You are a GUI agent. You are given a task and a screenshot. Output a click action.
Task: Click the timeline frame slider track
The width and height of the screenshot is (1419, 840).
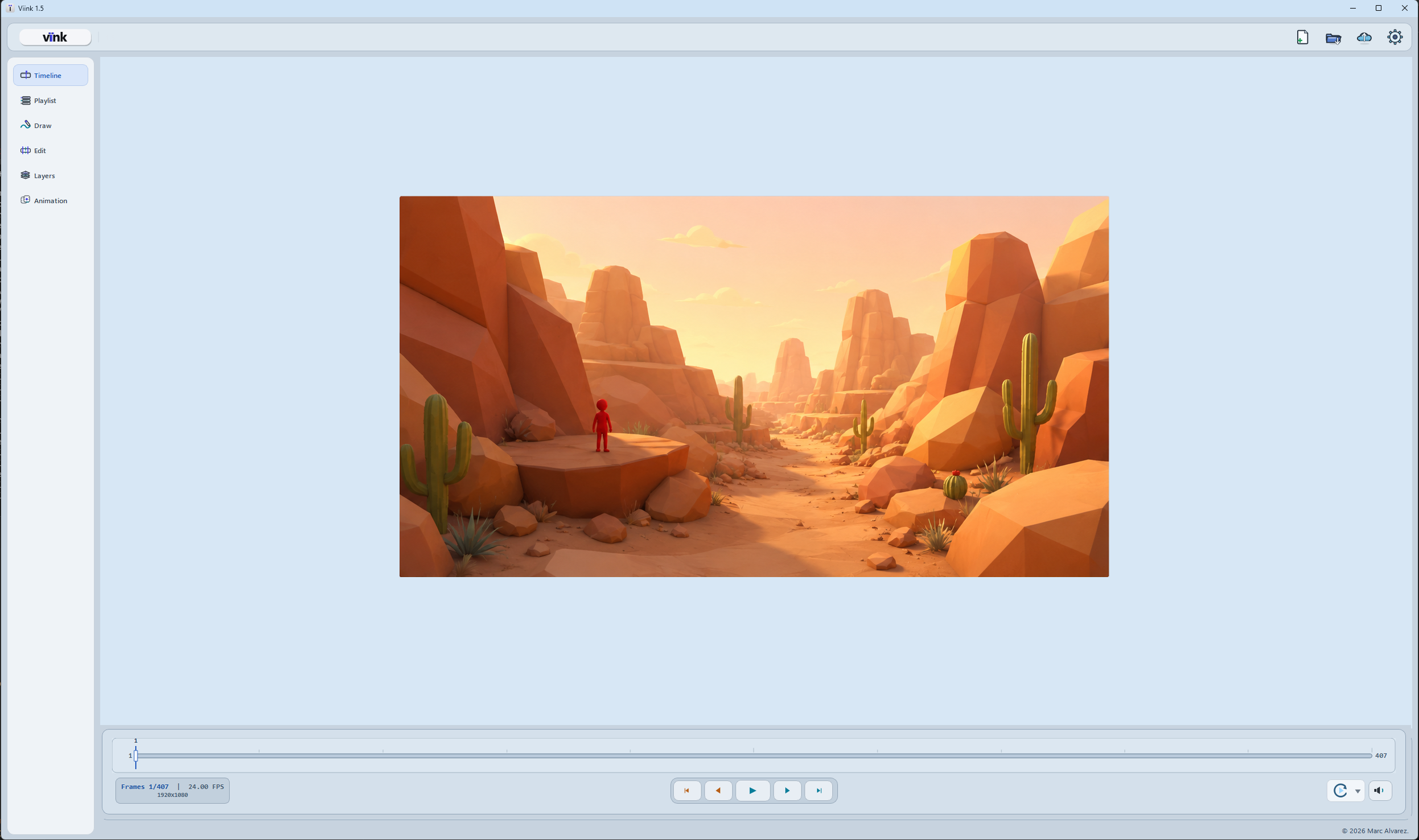point(754,755)
